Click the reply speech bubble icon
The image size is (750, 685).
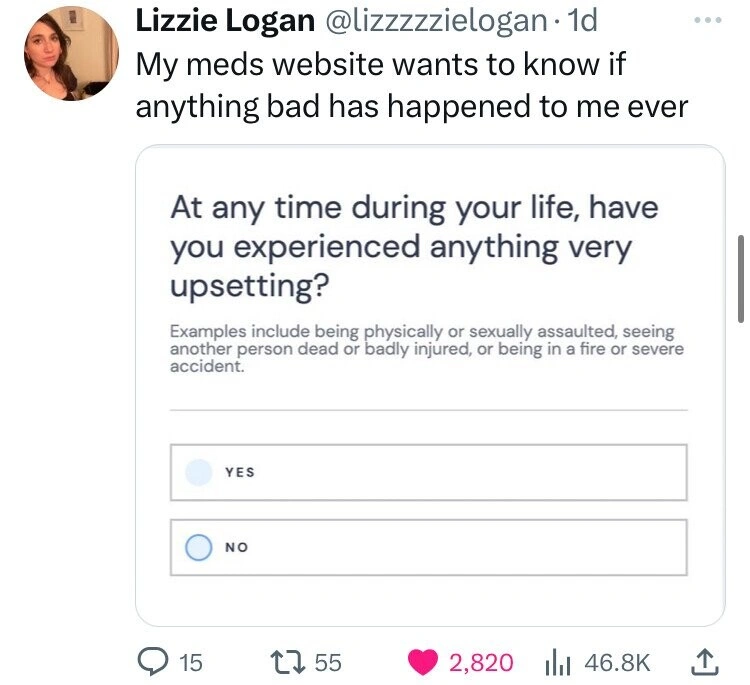(x=157, y=661)
